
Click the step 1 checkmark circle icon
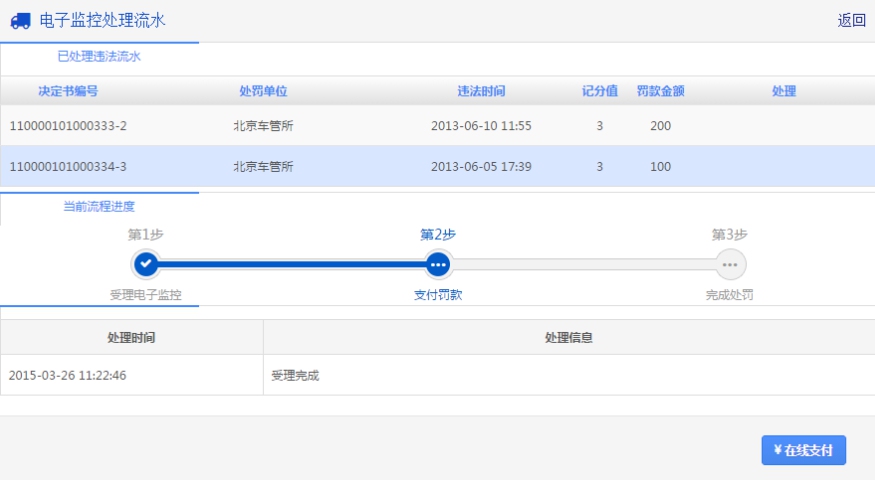pos(146,264)
